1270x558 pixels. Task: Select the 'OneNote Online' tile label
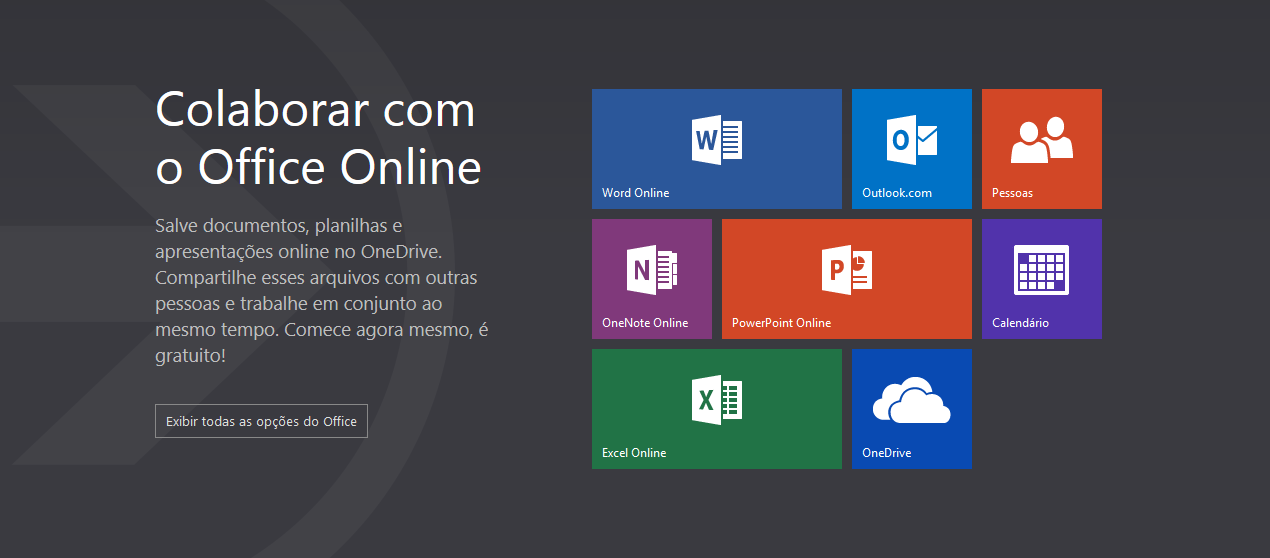pyautogui.click(x=645, y=323)
